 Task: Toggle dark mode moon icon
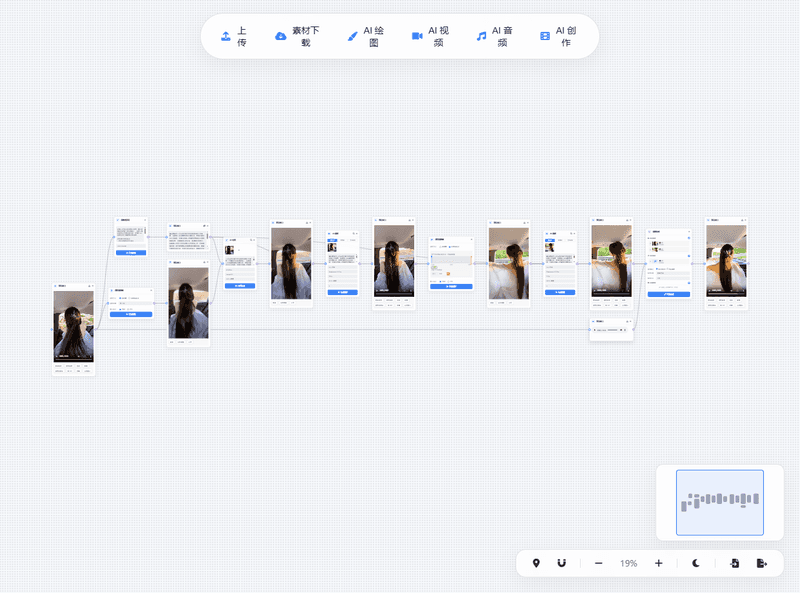point(696,563)
